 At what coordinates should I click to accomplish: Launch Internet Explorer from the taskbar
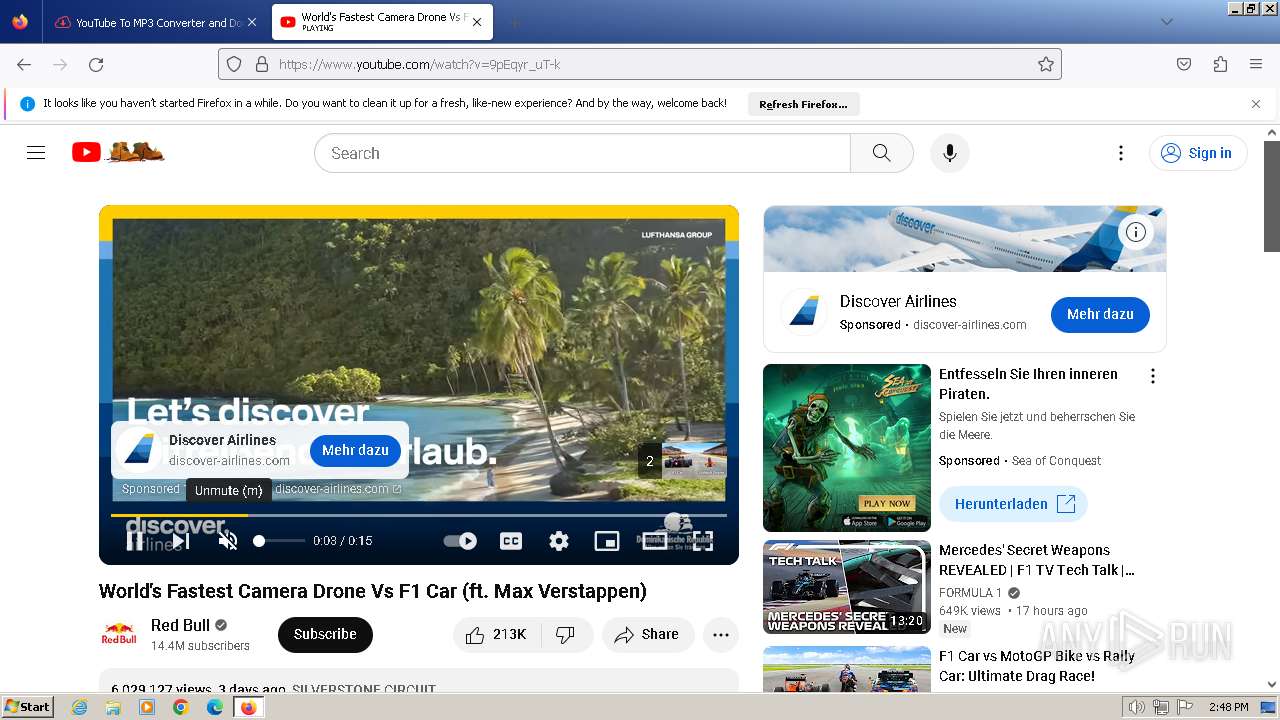[x=79, y=707]
